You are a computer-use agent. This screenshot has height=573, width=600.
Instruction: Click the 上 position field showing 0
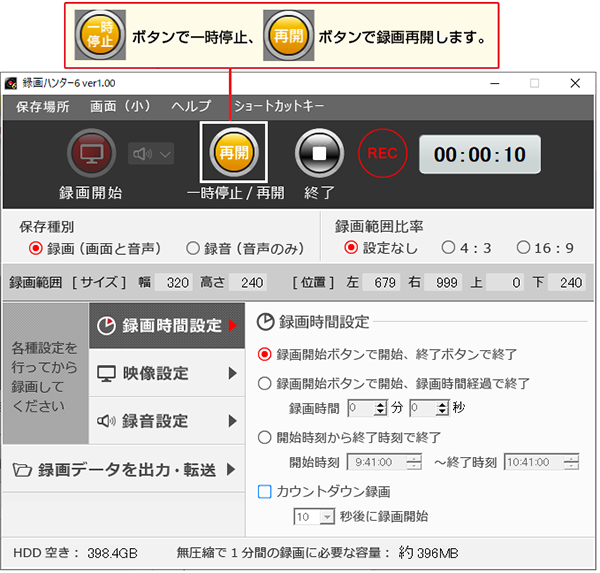click(x=505, y=283)
